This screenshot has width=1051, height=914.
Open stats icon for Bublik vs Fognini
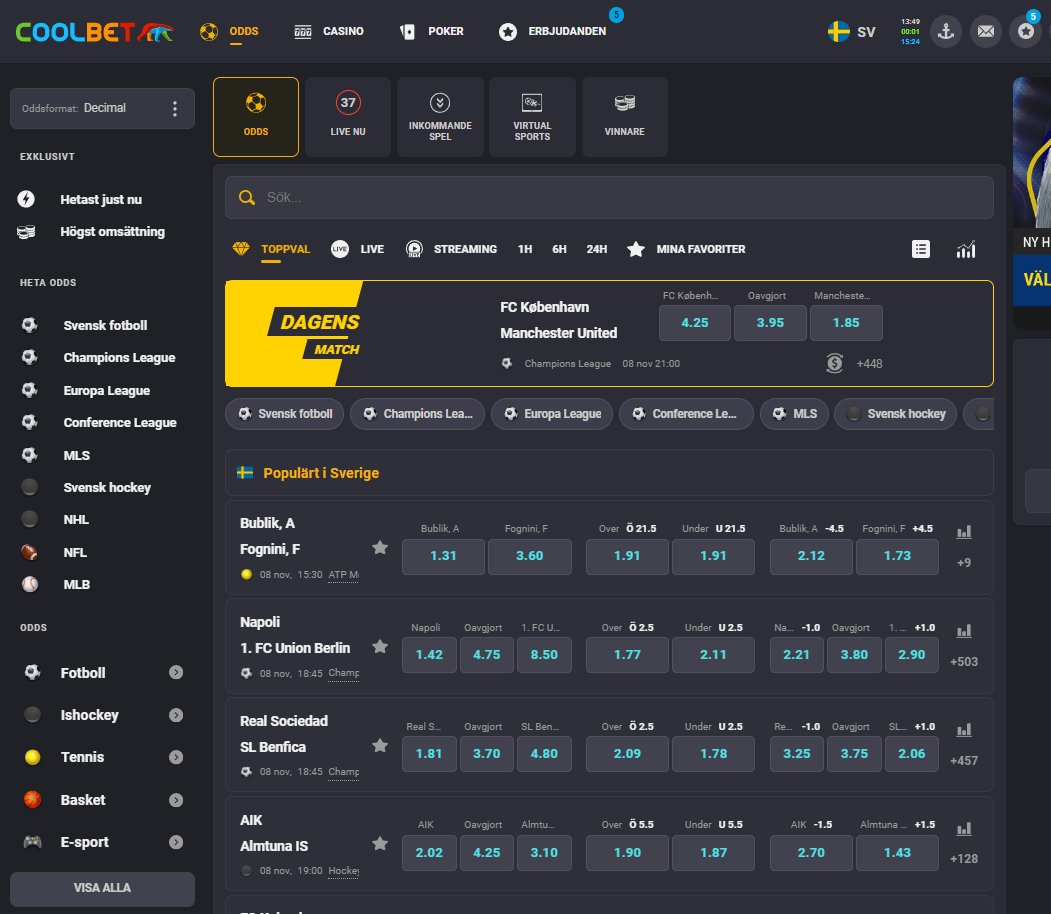[964, 532]
